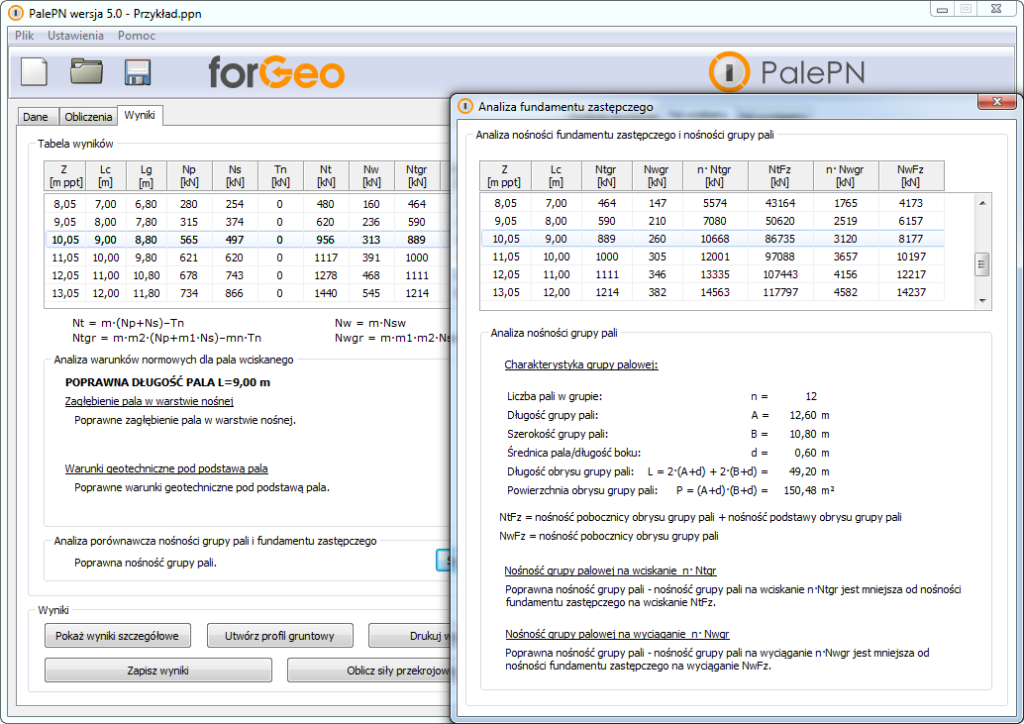Click the Save floppy disk icon
The width and height of the screenshot is (1024, 724).
137,72
